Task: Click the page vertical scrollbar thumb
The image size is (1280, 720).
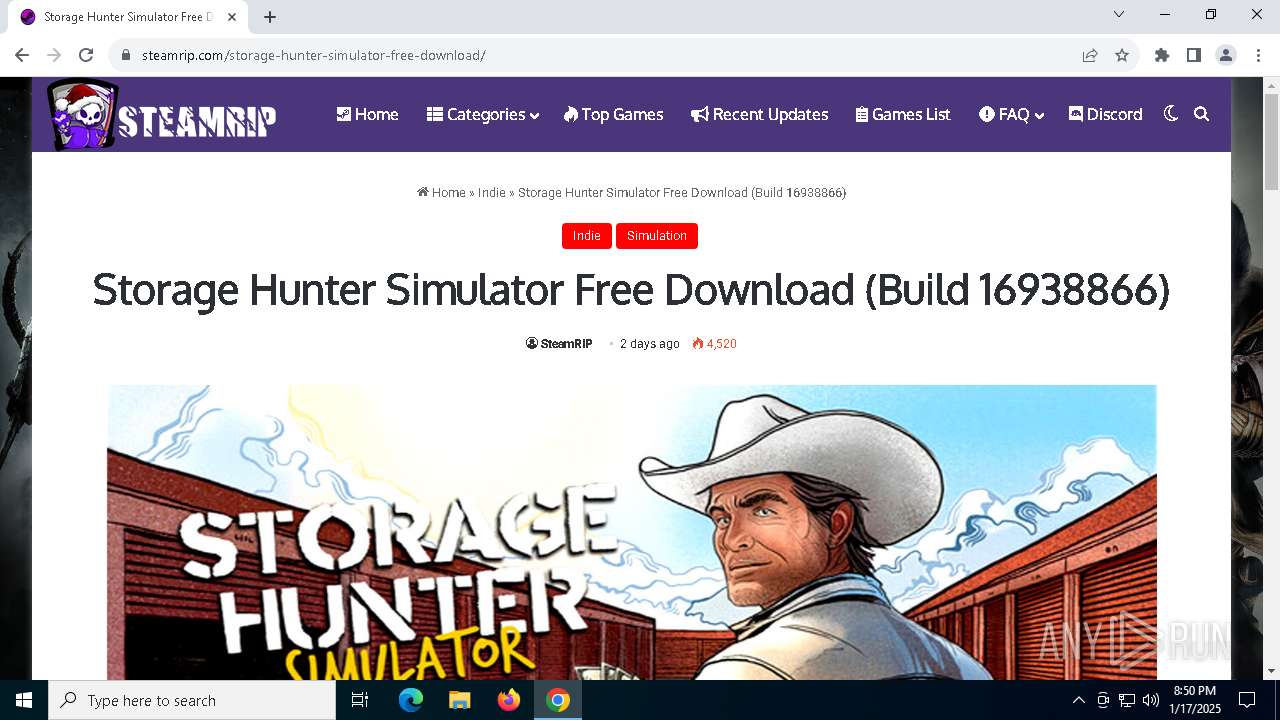Action: point(1271,140)
